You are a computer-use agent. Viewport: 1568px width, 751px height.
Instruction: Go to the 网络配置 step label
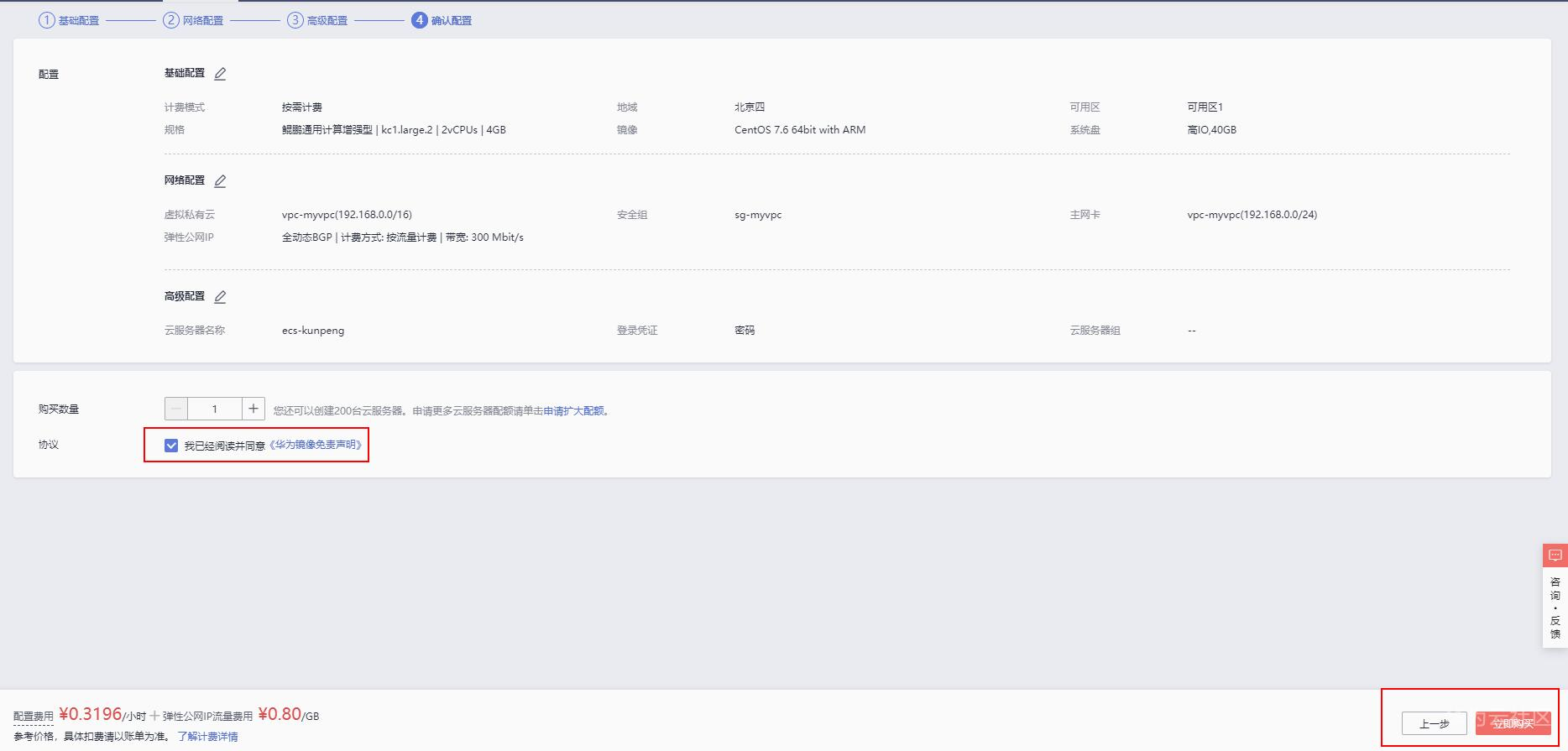203,21
